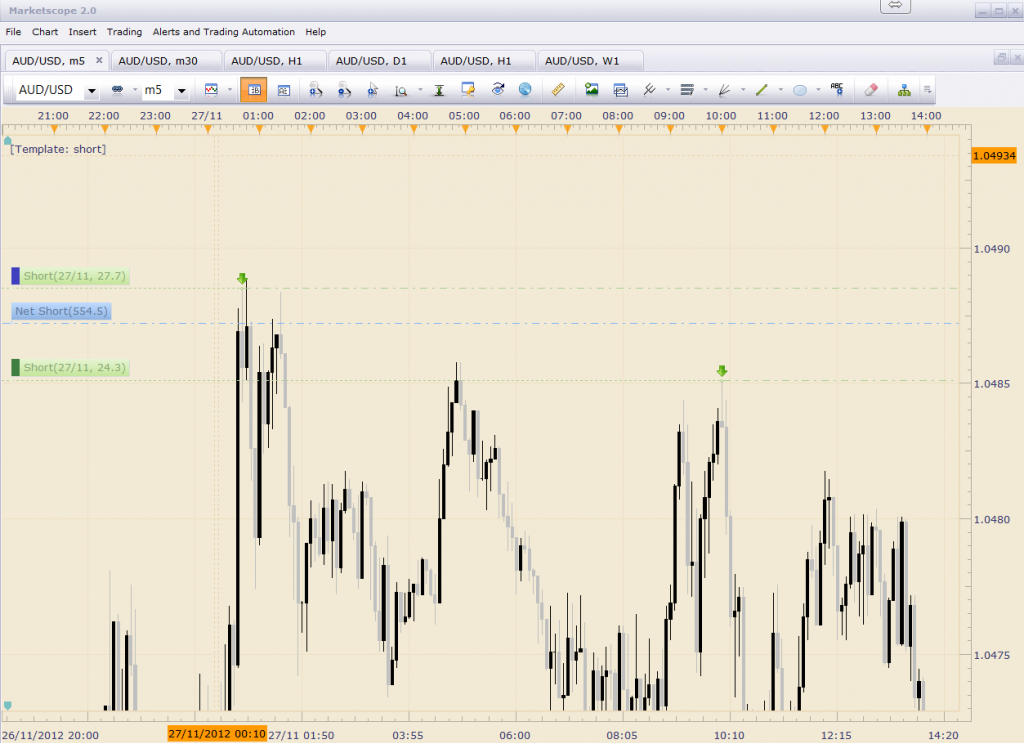This screenshot has height=743, width=1024.
Task: Open the m5 timeframe dropdown
Action: pos(181,91)
